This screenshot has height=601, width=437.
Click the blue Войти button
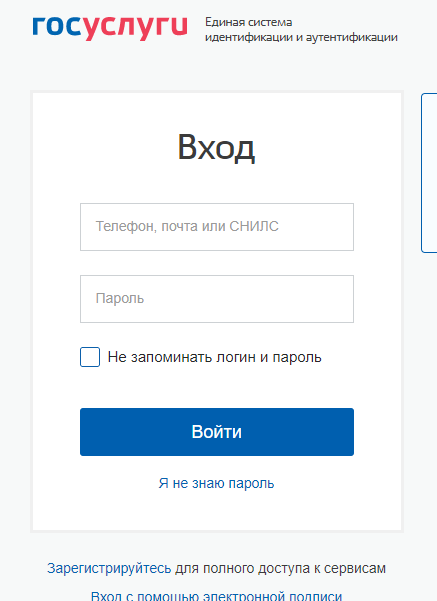click(x=217, y=432)
